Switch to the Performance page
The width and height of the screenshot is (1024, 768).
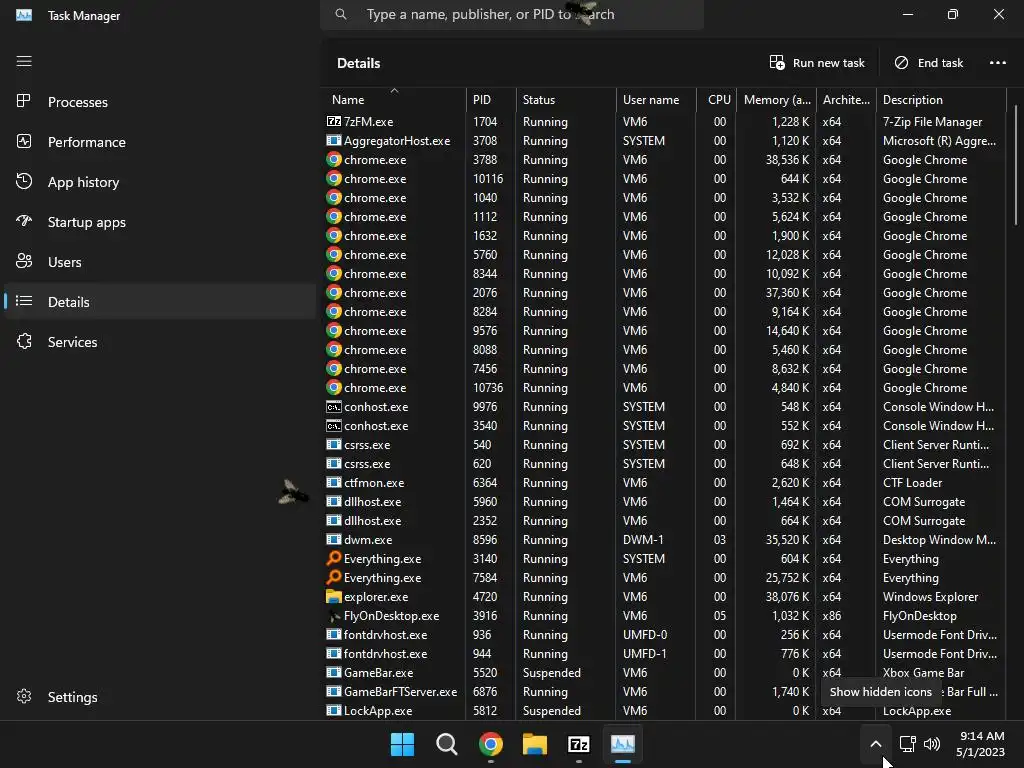pyautogui.click(x=160, y=142)
